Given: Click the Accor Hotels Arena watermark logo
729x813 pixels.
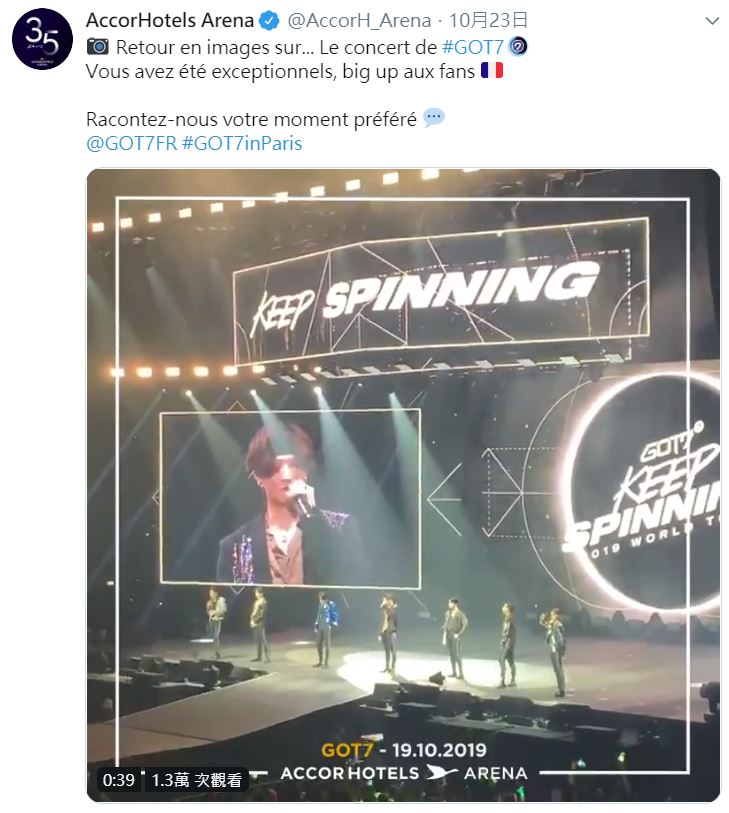Looking at the screenshot, I should [x=403, y=772].
